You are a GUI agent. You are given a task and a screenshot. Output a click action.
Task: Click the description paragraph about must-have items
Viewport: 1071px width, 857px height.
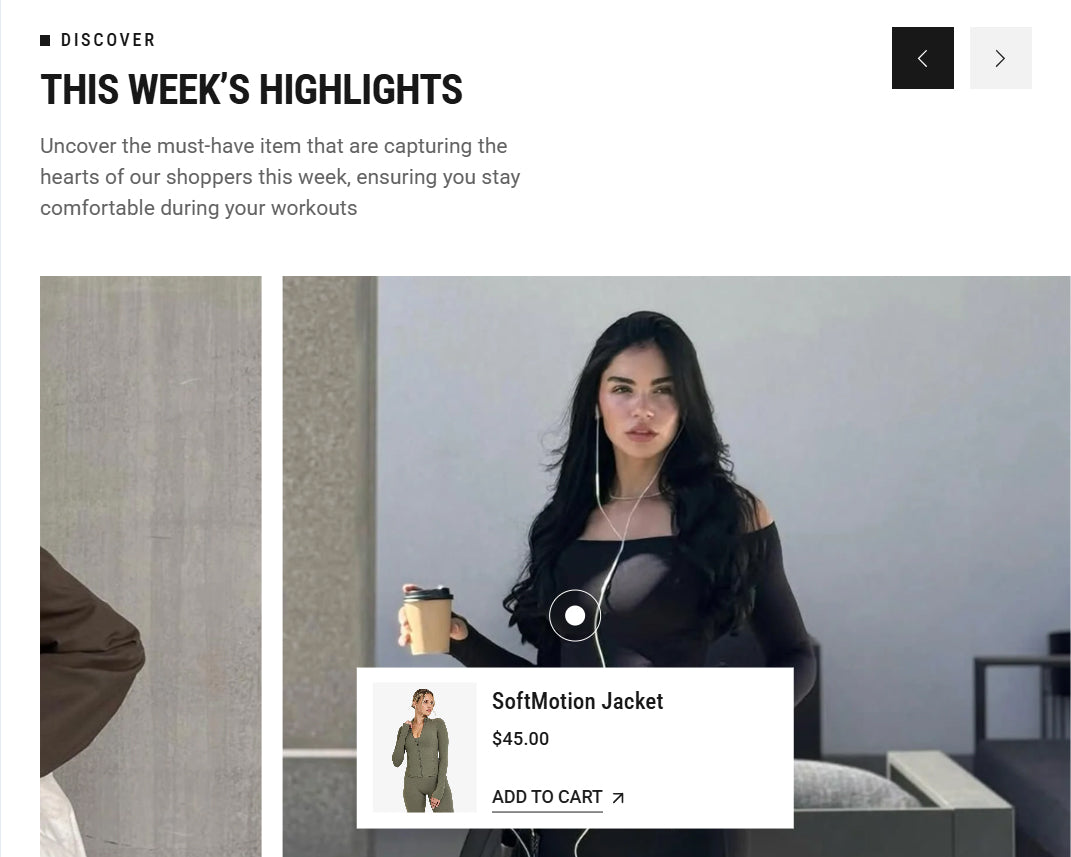point(280,177)
